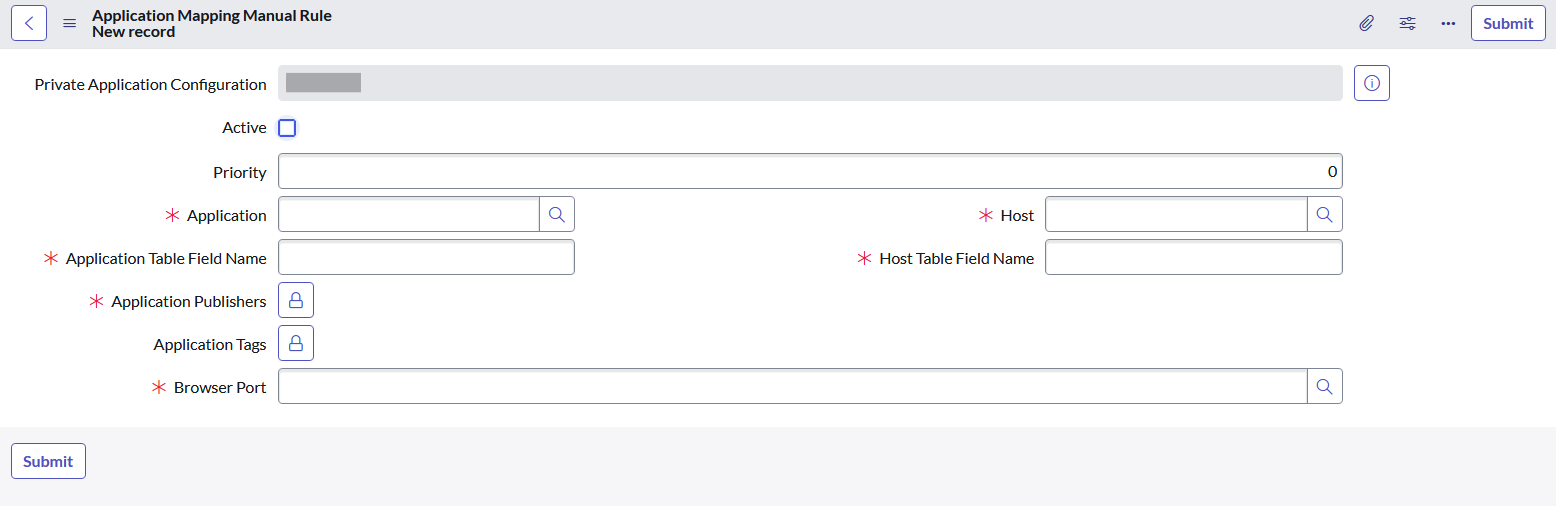Unlock the Application Tags lock icon
The height and width of the screenshot is (506, 1556).
click(296, 343)
